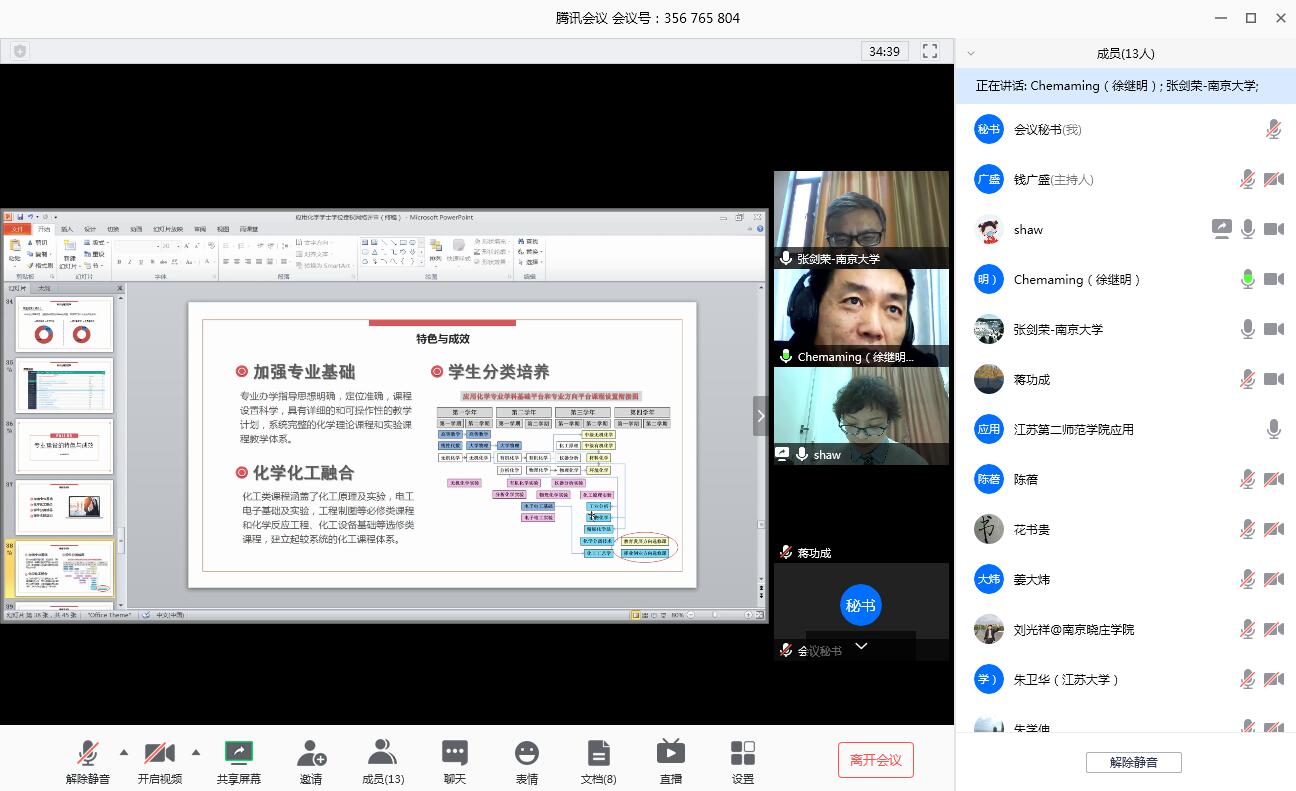The image size is (1296, 791).
Task: Open the Settings (设置) icon
Action: (742, 753)
